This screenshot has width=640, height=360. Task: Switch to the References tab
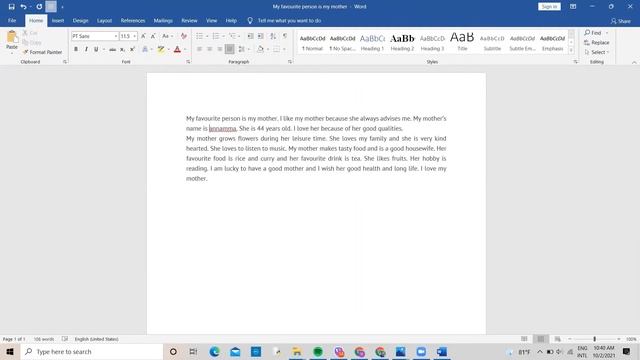133,20
